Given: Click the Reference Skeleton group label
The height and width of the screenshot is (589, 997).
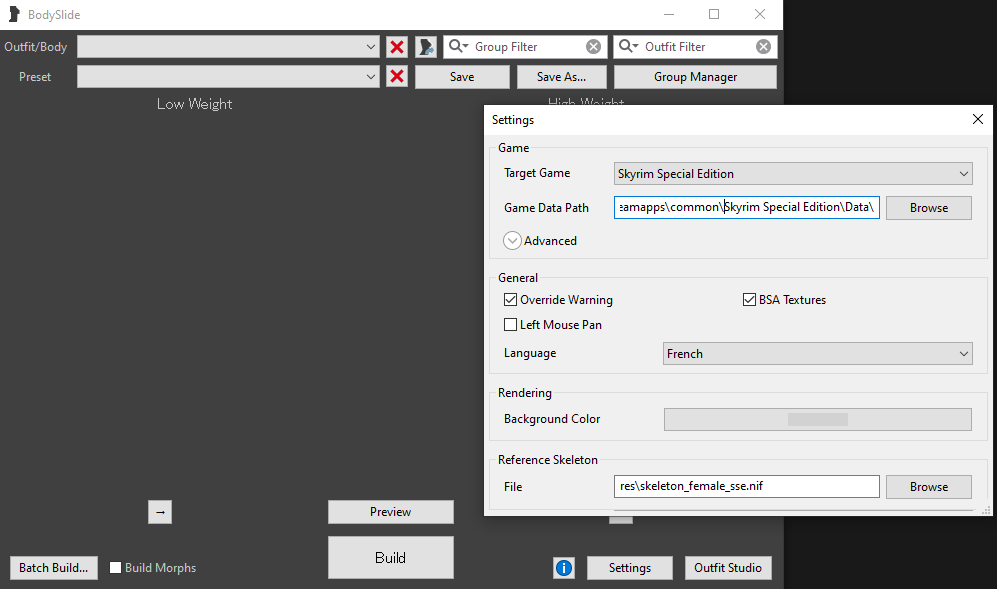Looking at the screenshot, I should (547, 460).
